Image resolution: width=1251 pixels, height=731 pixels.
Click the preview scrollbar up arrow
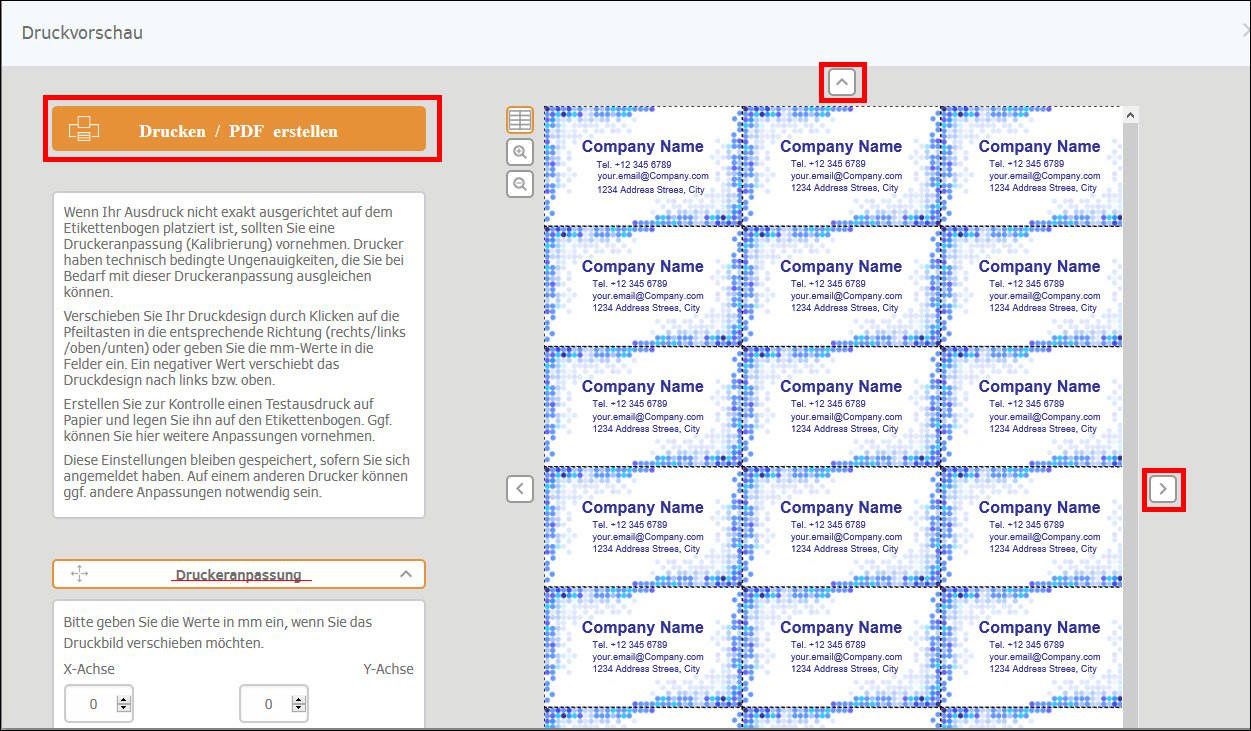1130,113
